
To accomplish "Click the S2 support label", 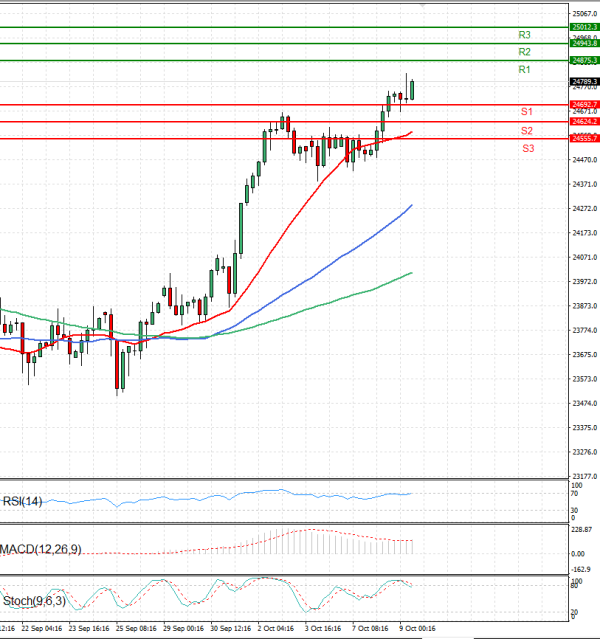I will [x=526, y=131].
